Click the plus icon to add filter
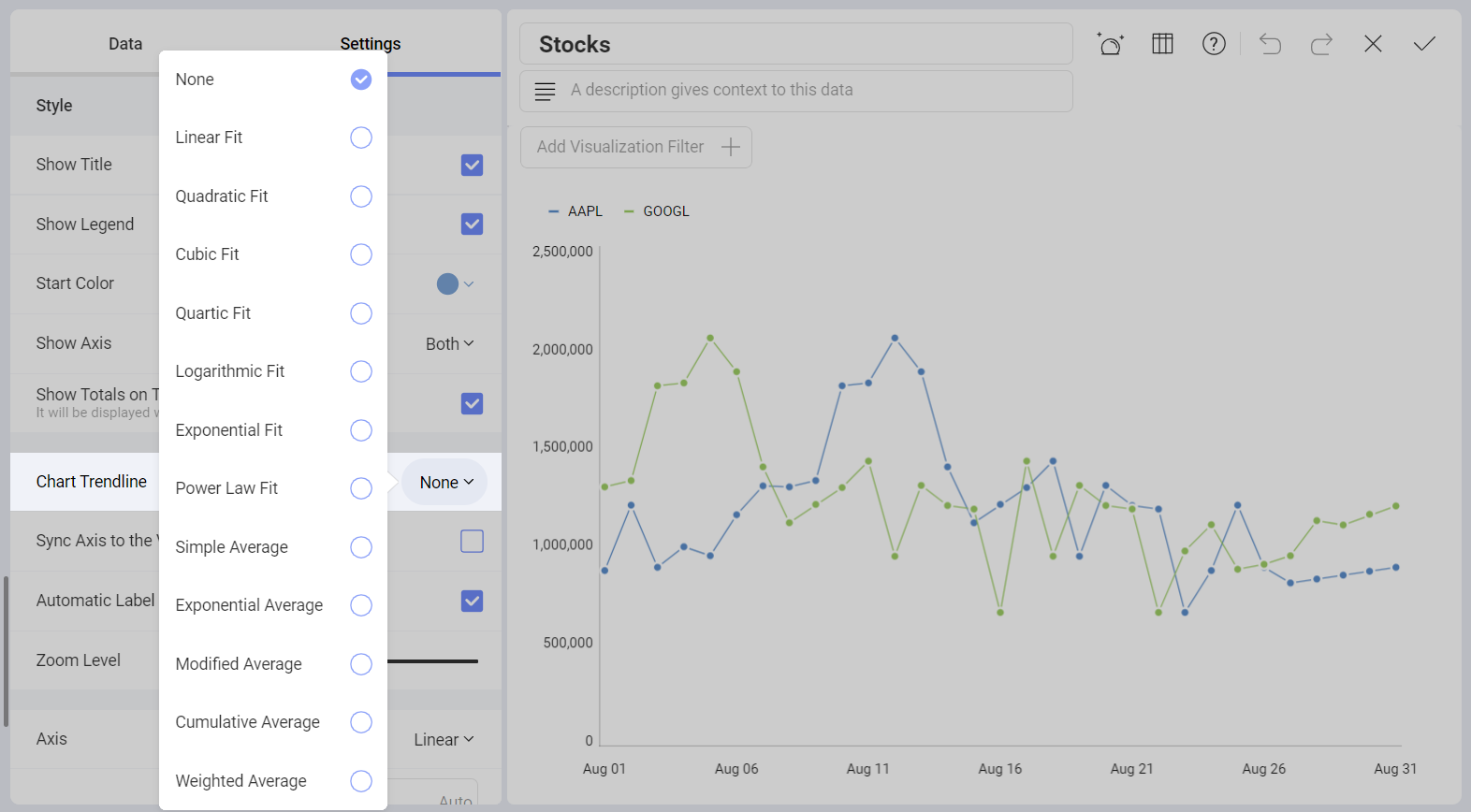Screen dimensions: 1471x812 tap(731, 147)
